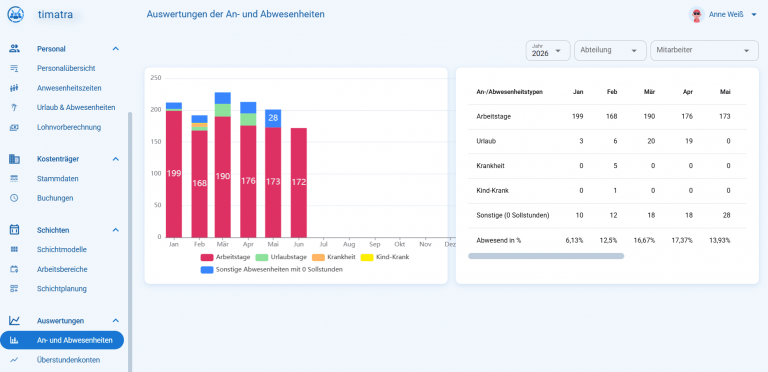The height and width of the screenshot is (372, 768).
Task: Open the Abteilung dropdown
Action: click(x=610, y=50)
